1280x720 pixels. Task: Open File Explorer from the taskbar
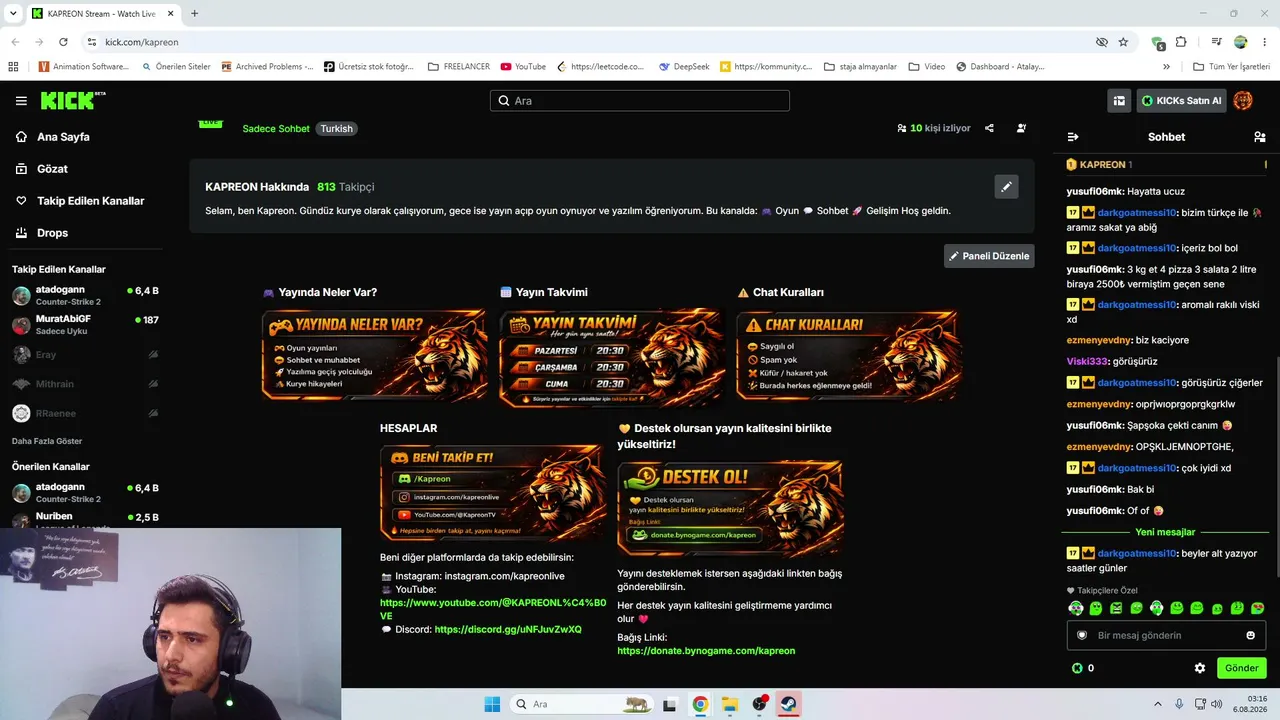(730, 704)
